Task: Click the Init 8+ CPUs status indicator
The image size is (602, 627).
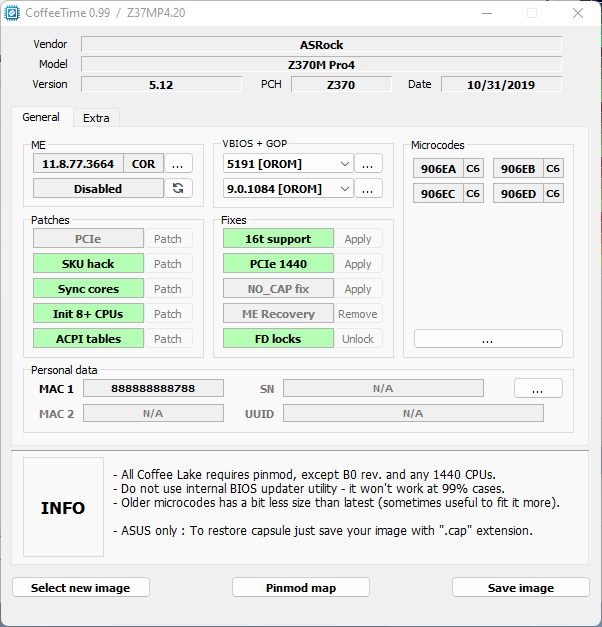Action: (x=88, y=314)
